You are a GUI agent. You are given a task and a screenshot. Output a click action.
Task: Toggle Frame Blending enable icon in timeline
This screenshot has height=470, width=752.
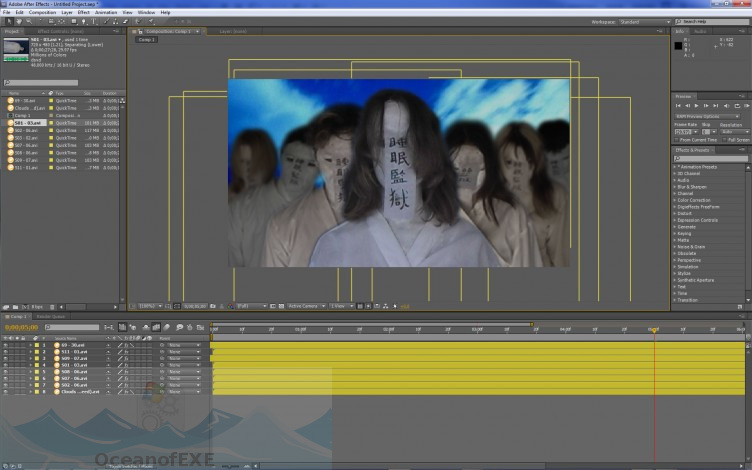[156, 328]
